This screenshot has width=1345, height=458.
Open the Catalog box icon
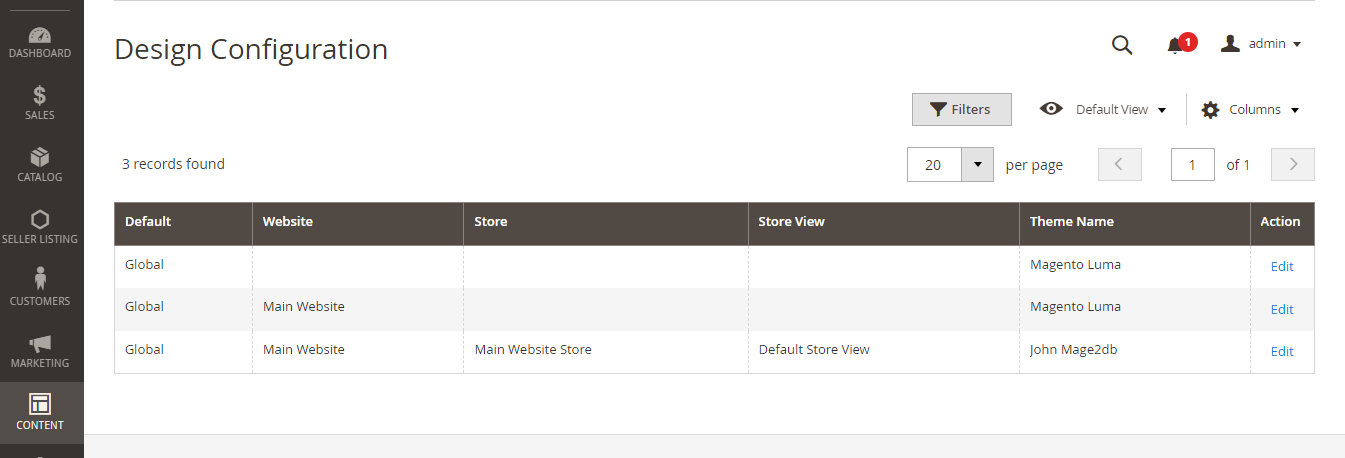coord(40,157)
